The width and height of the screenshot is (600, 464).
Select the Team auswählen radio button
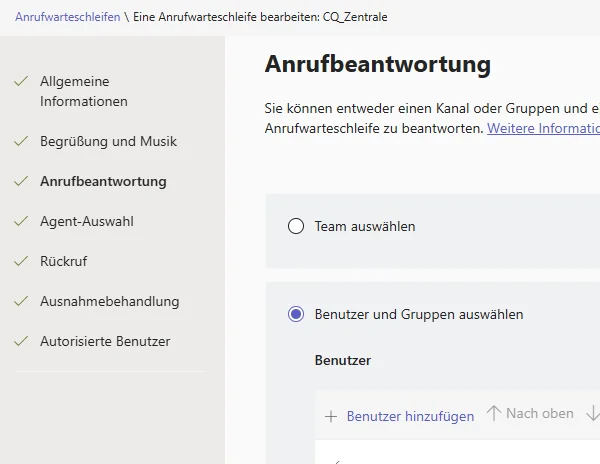296,226
